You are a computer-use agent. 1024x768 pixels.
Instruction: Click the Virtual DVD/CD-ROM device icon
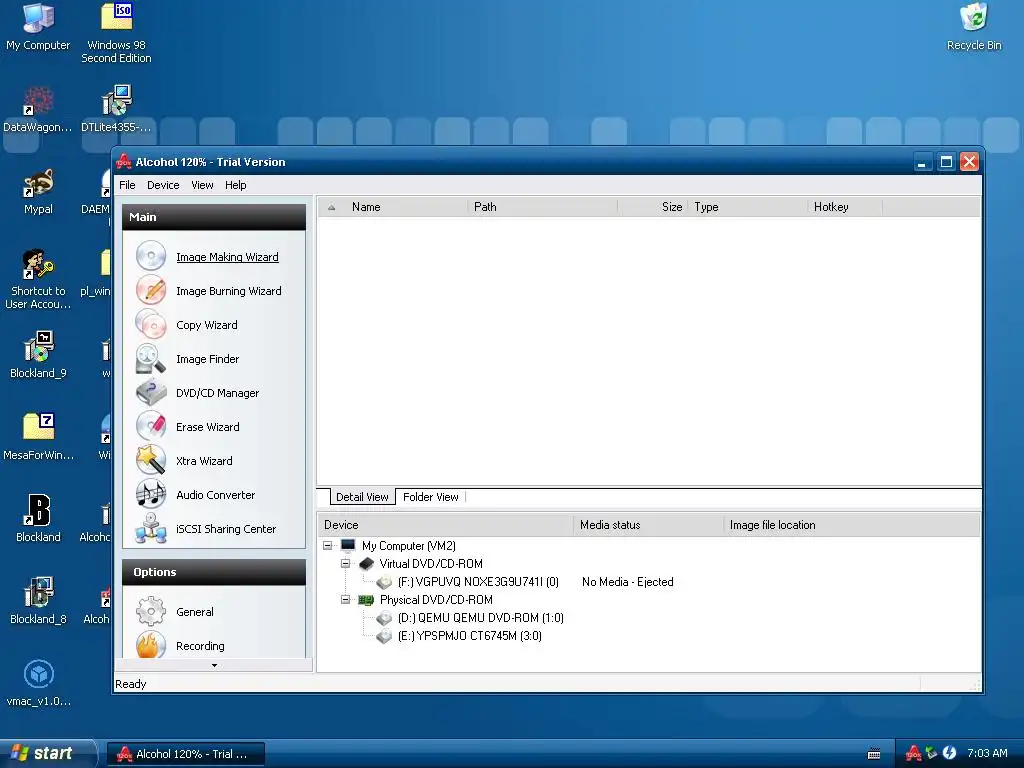366,564
